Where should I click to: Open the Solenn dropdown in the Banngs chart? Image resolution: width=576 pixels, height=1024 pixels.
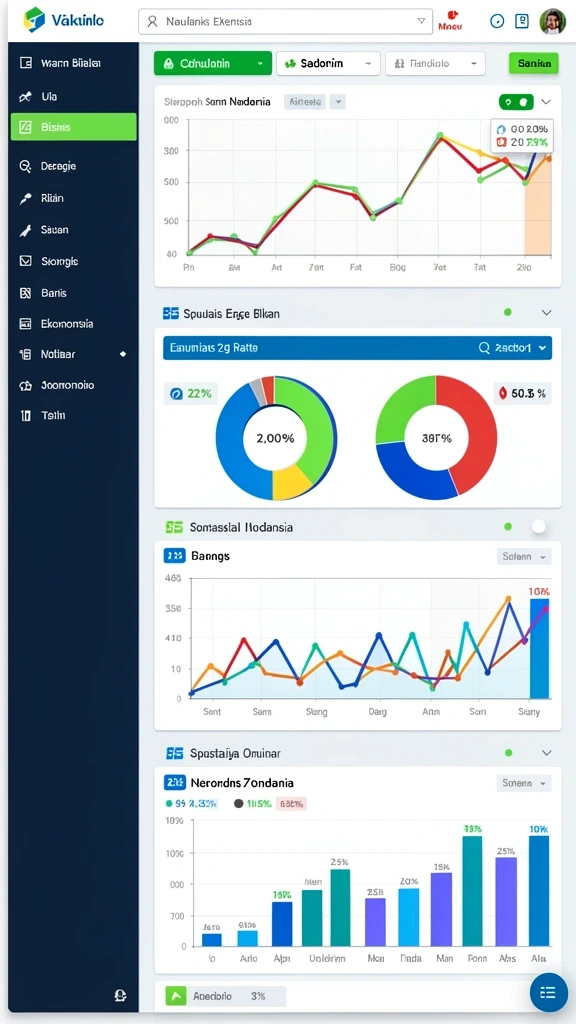point(524,556)
